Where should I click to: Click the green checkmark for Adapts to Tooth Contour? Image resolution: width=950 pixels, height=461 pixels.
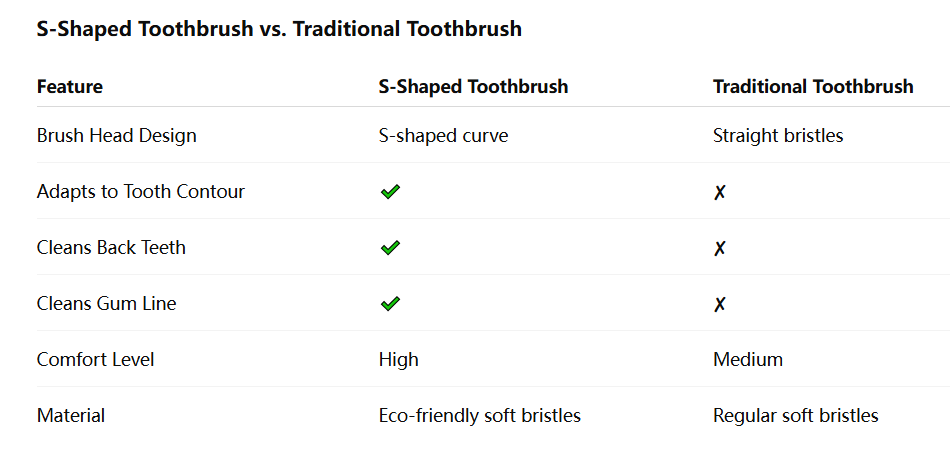(x=390, y=191)
